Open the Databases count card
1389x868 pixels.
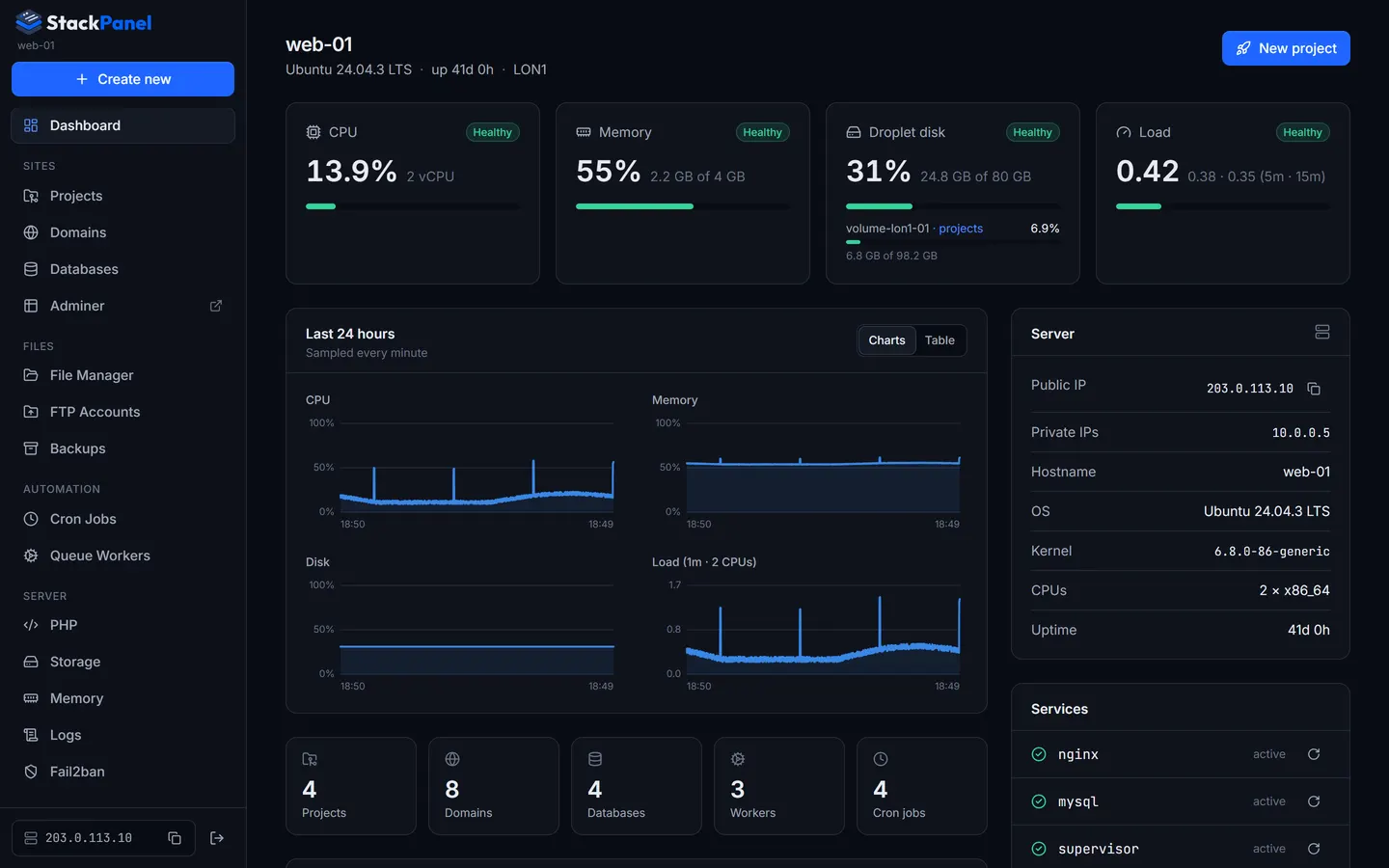tap(637, 786)
